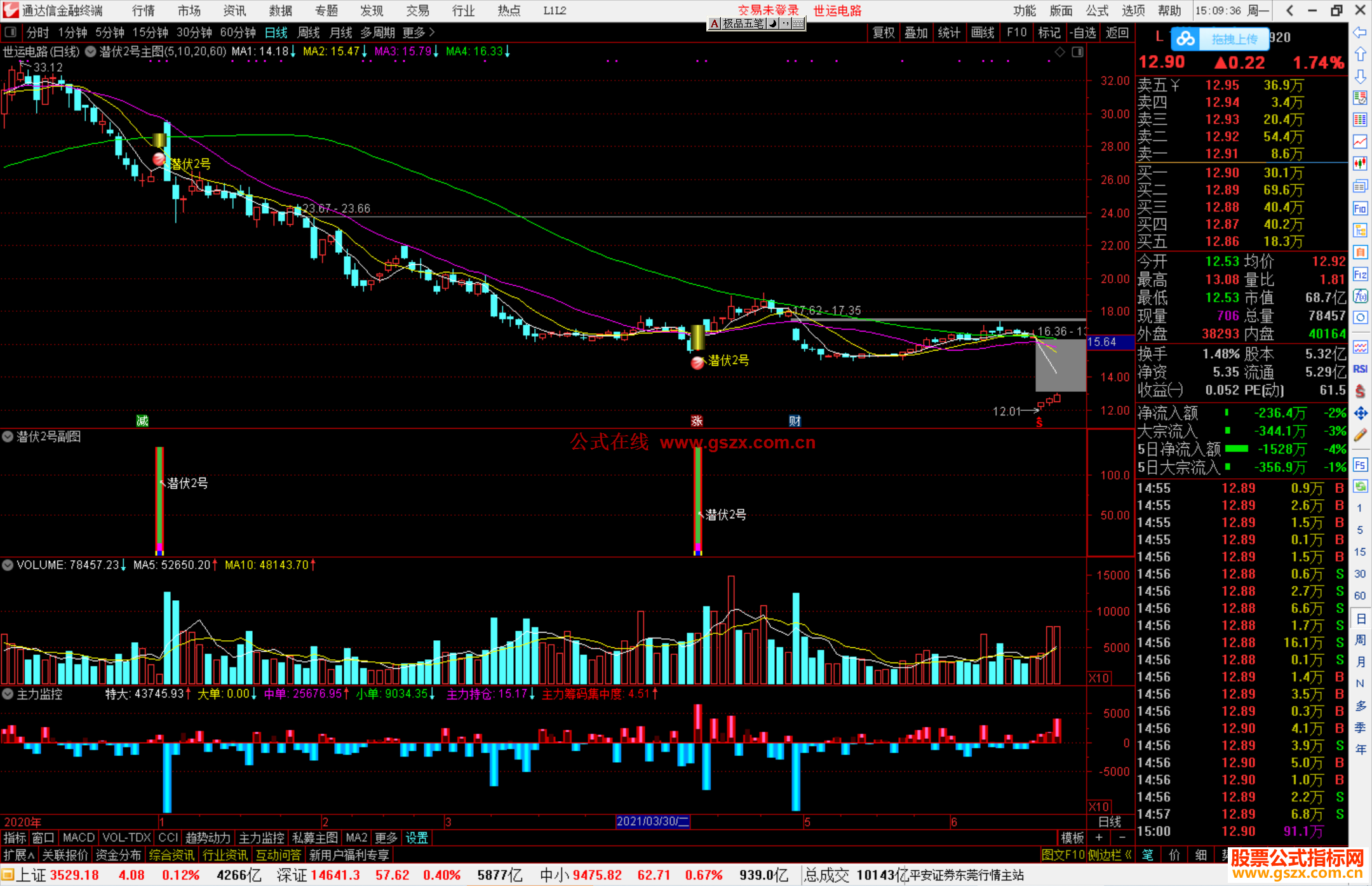The width and height of the screenshot is (1372, 886).
Task: Open the 资金分布 bottom tab
Action: pos(118,855)
